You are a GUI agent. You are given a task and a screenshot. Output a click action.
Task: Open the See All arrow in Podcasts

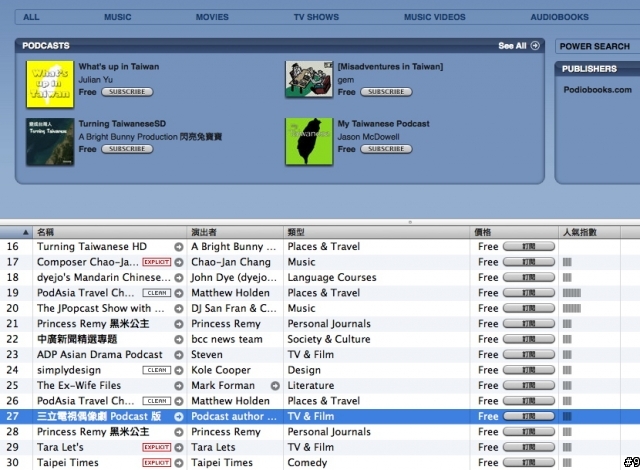tap(535, 46)
